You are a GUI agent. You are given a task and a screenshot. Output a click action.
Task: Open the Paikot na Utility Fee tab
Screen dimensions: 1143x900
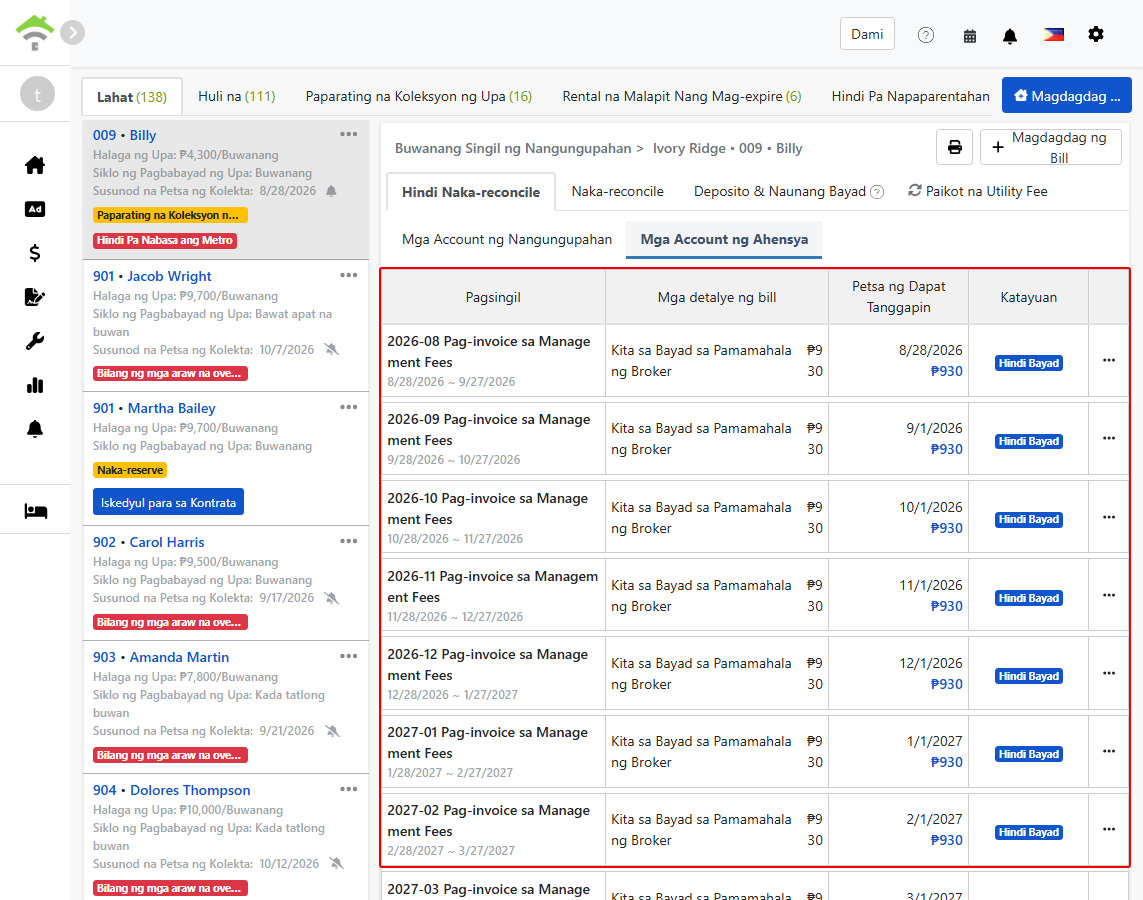(x=978, y=192)
